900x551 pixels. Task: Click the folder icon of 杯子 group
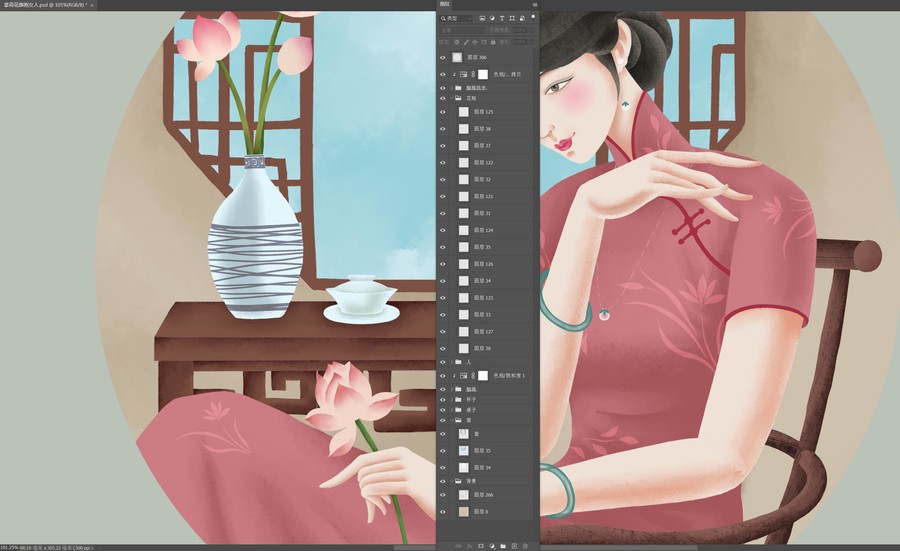pyautogui.click(x=458, y=399)
